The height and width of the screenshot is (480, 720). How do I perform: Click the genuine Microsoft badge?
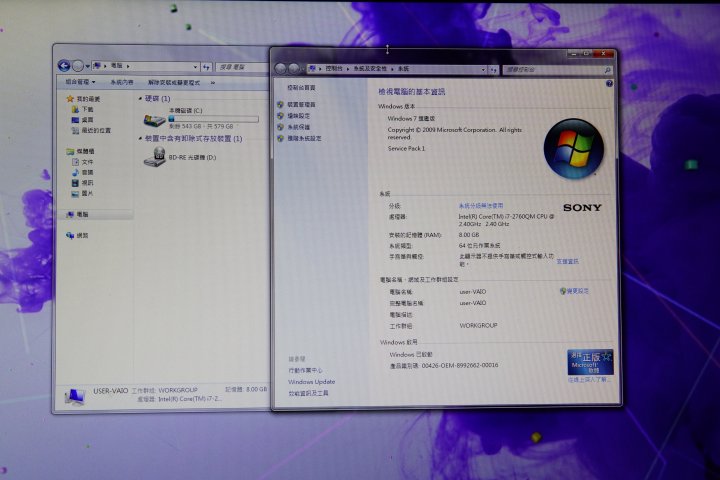(x=590, y=362)
